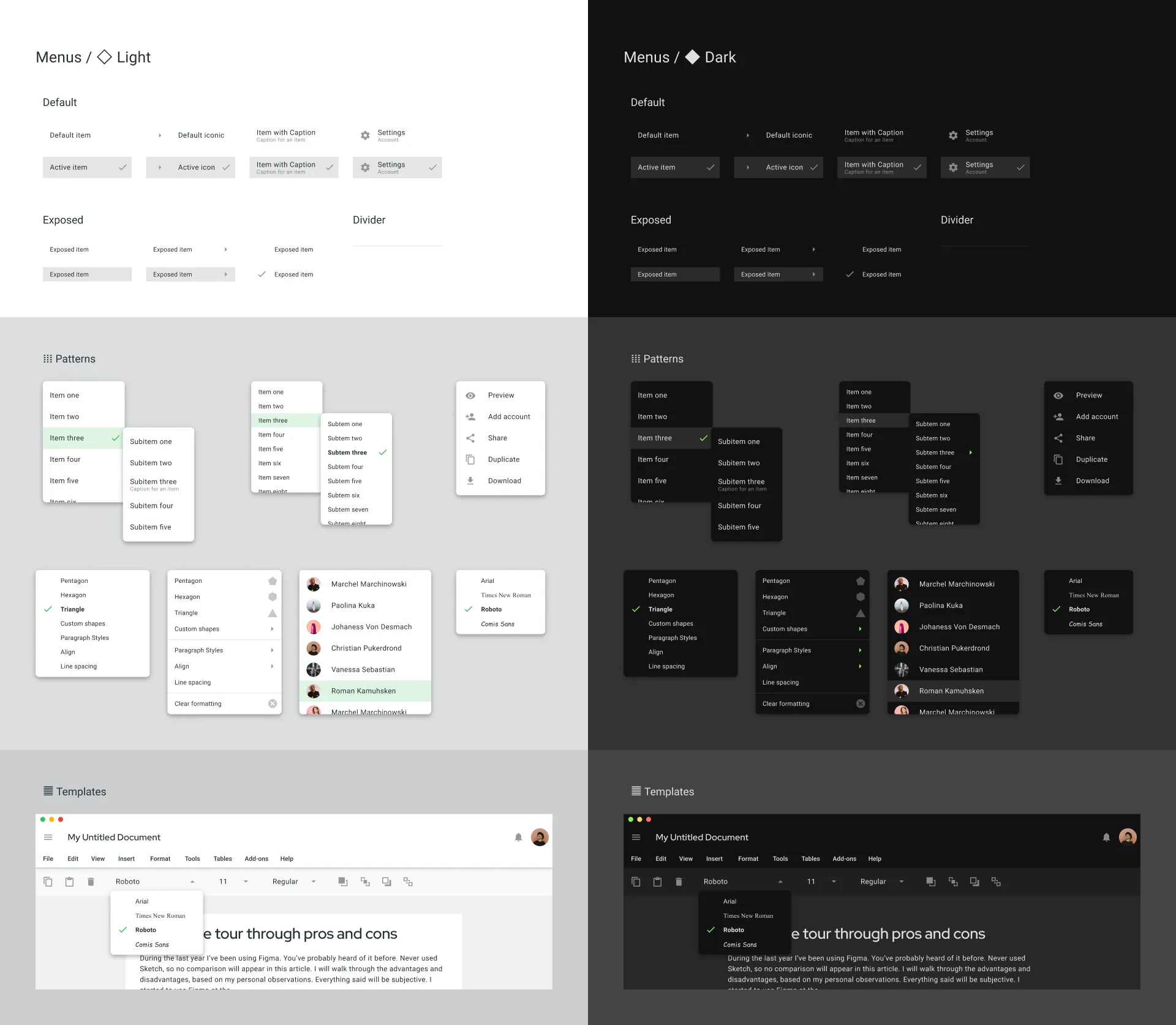This screenshot has width=1176, height=1025.
Task: Click Add account in light patterns menu
Action: (x=508, y=416)
